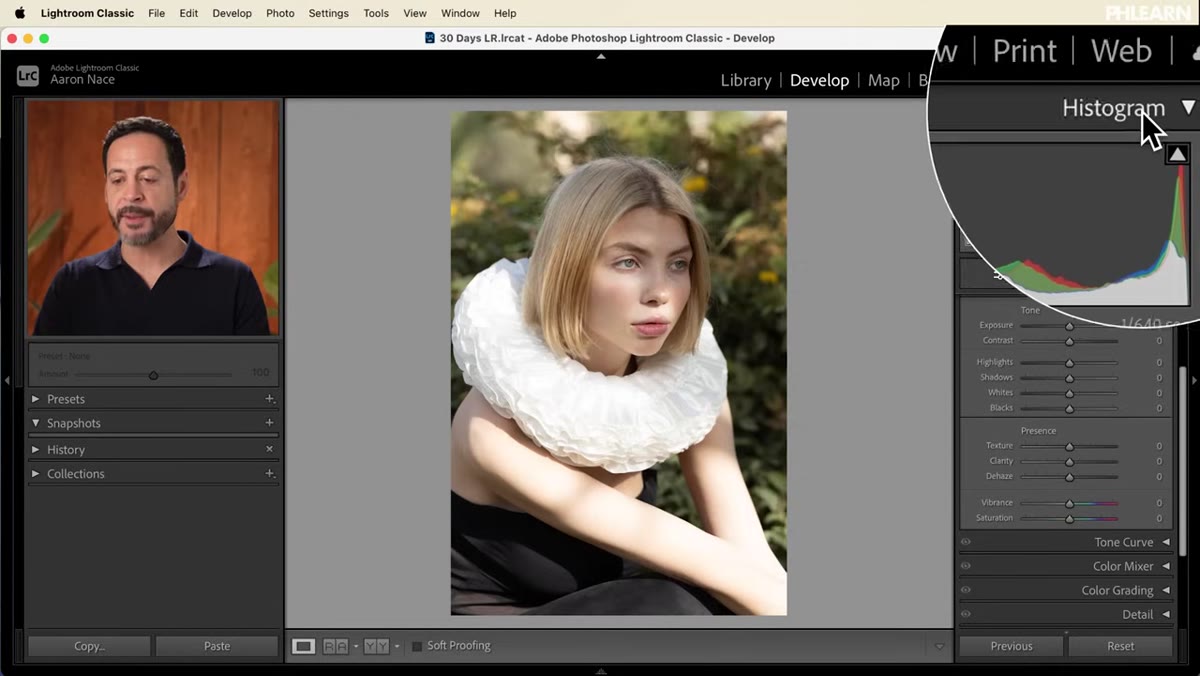Collapse the Snapshots panel

point(36,423)
